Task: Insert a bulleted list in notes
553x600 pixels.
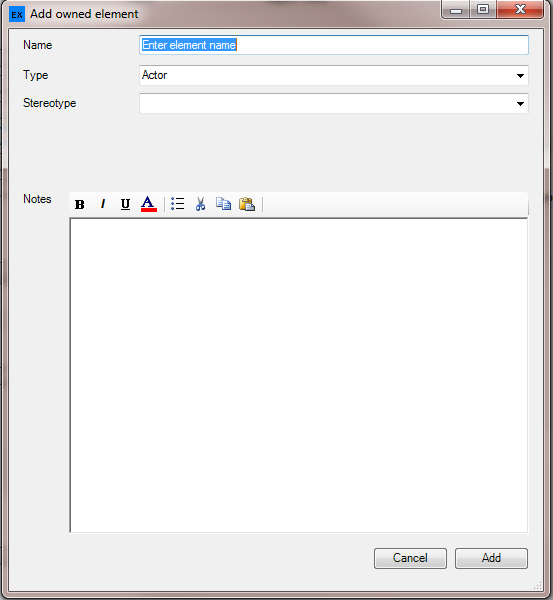Action: coord(178,204)
